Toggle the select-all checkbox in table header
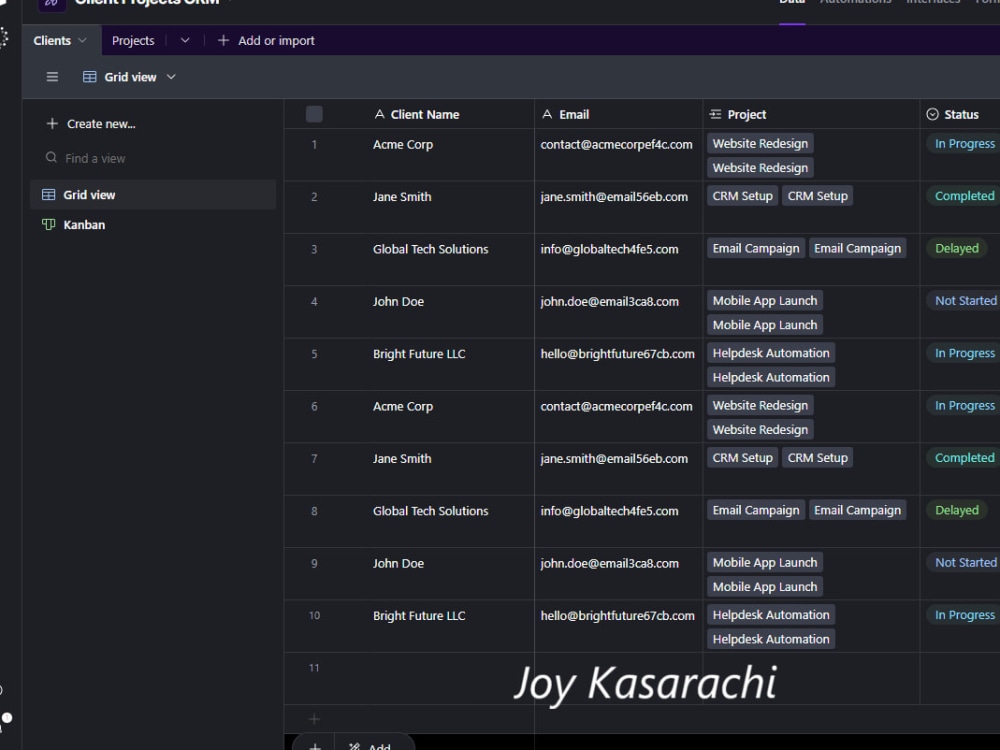This screenshot has width=1000, height=750. 314,114
